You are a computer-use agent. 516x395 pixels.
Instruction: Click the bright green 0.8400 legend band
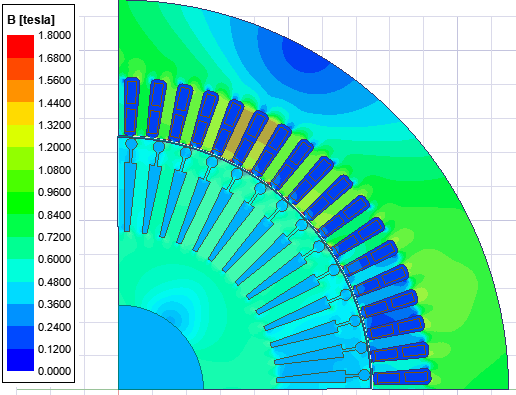pos(20,203)
